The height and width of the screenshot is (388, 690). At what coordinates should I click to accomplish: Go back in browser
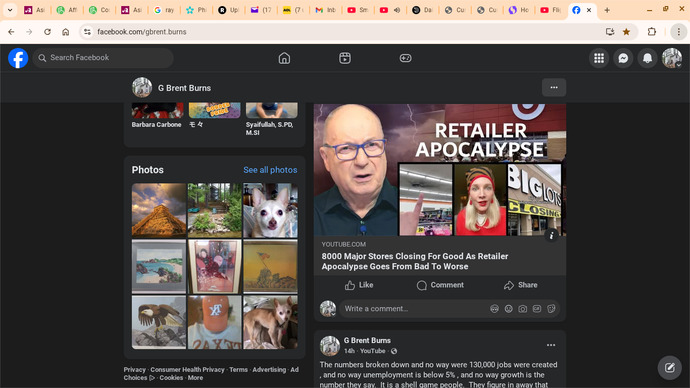[11, 32]
